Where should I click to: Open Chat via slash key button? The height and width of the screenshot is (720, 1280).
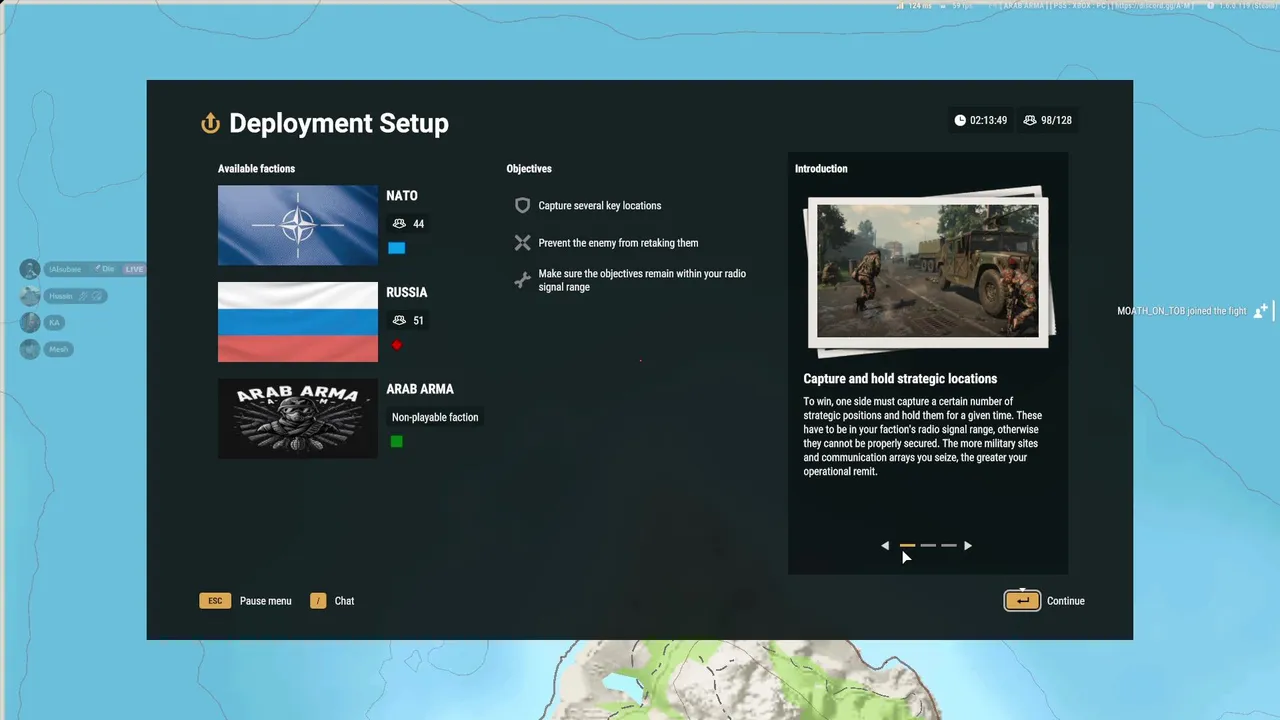pos(318,601)
